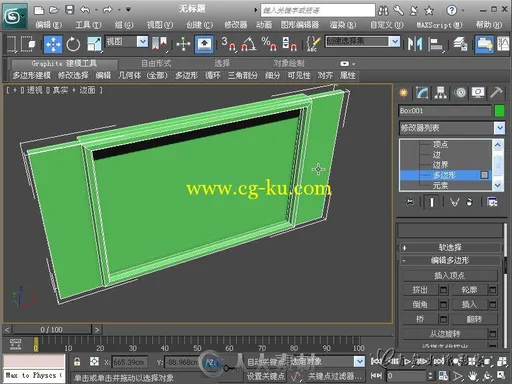This screenshot has width=512, height=384.
Task: Toggle the selection lock padlock
Action: click(x=77, y=362)
